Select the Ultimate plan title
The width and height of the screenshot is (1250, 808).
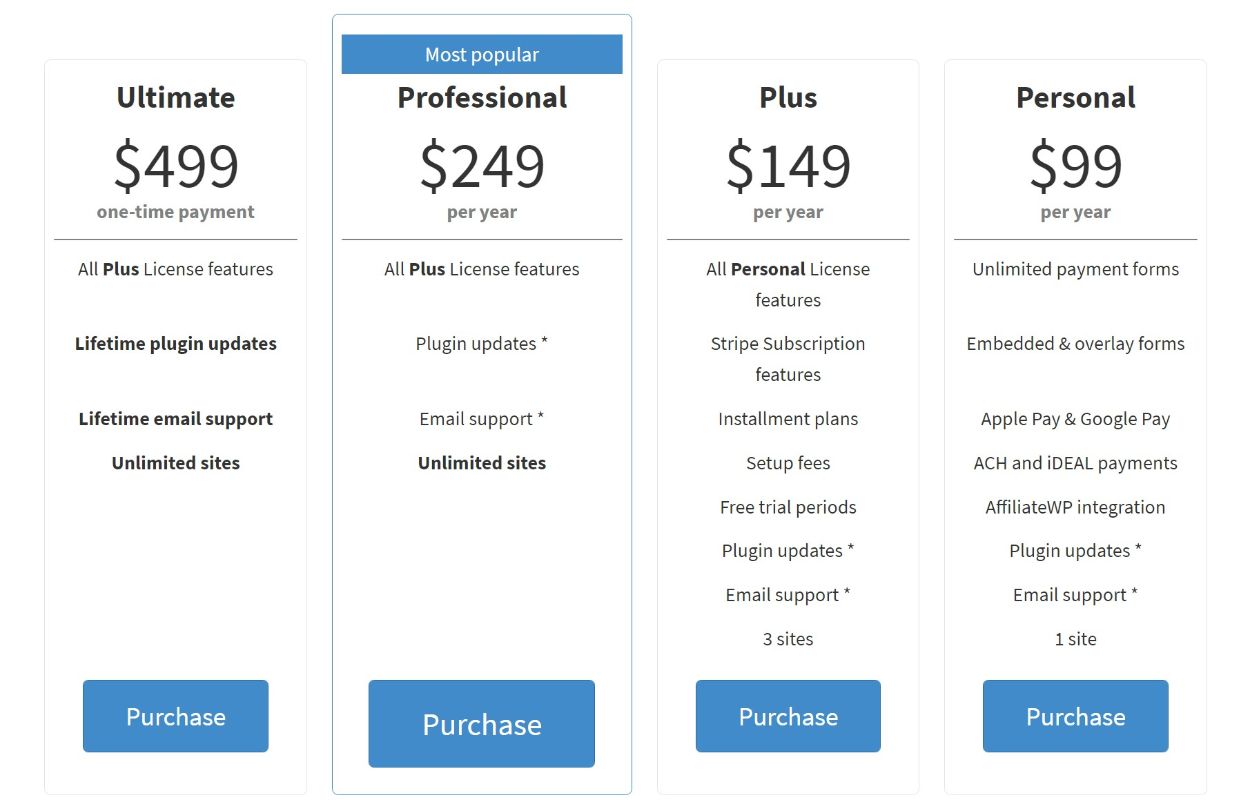pyautogui.click(x=175, y=97)
